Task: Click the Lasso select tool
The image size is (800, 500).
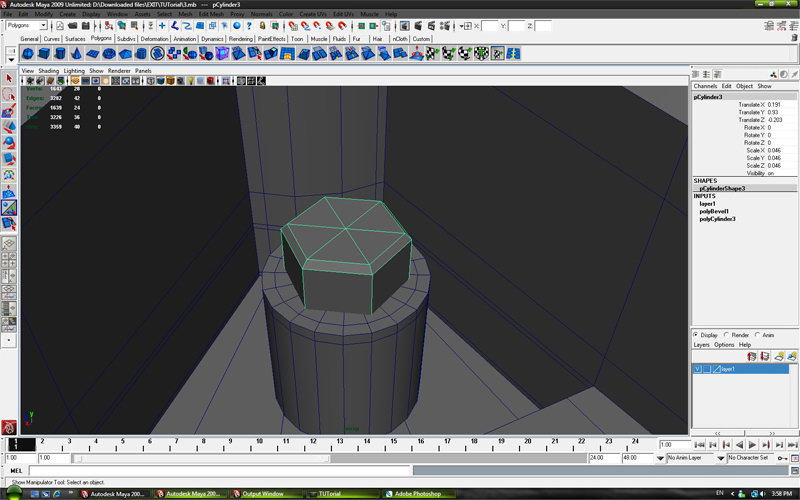Action: coord(9,95)
